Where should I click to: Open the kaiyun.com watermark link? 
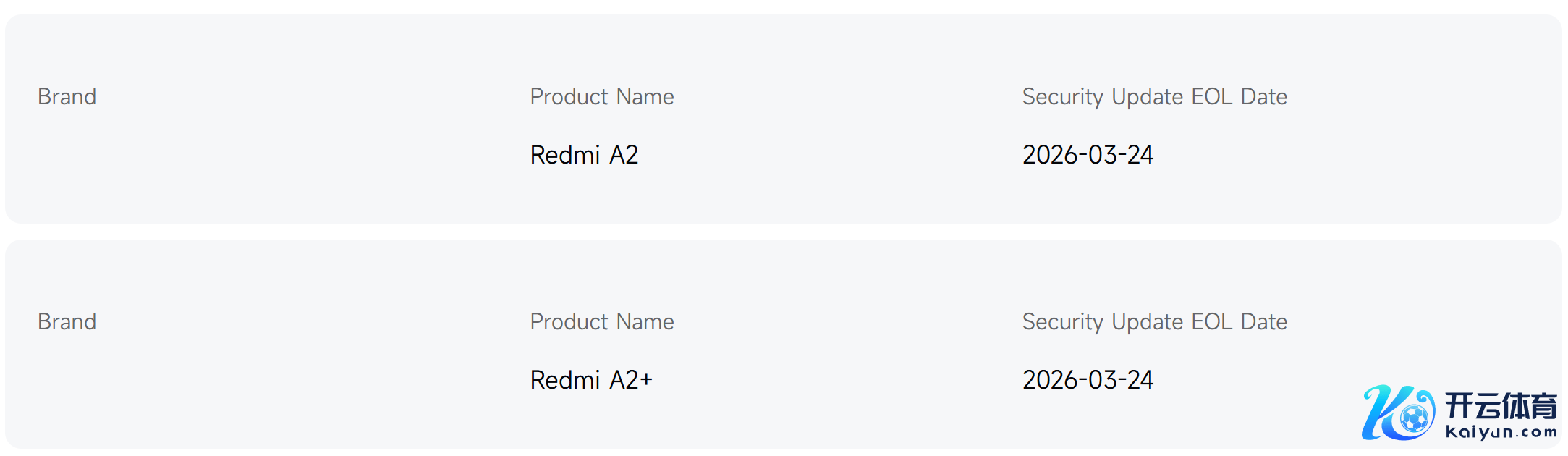tap(1501, 433)
